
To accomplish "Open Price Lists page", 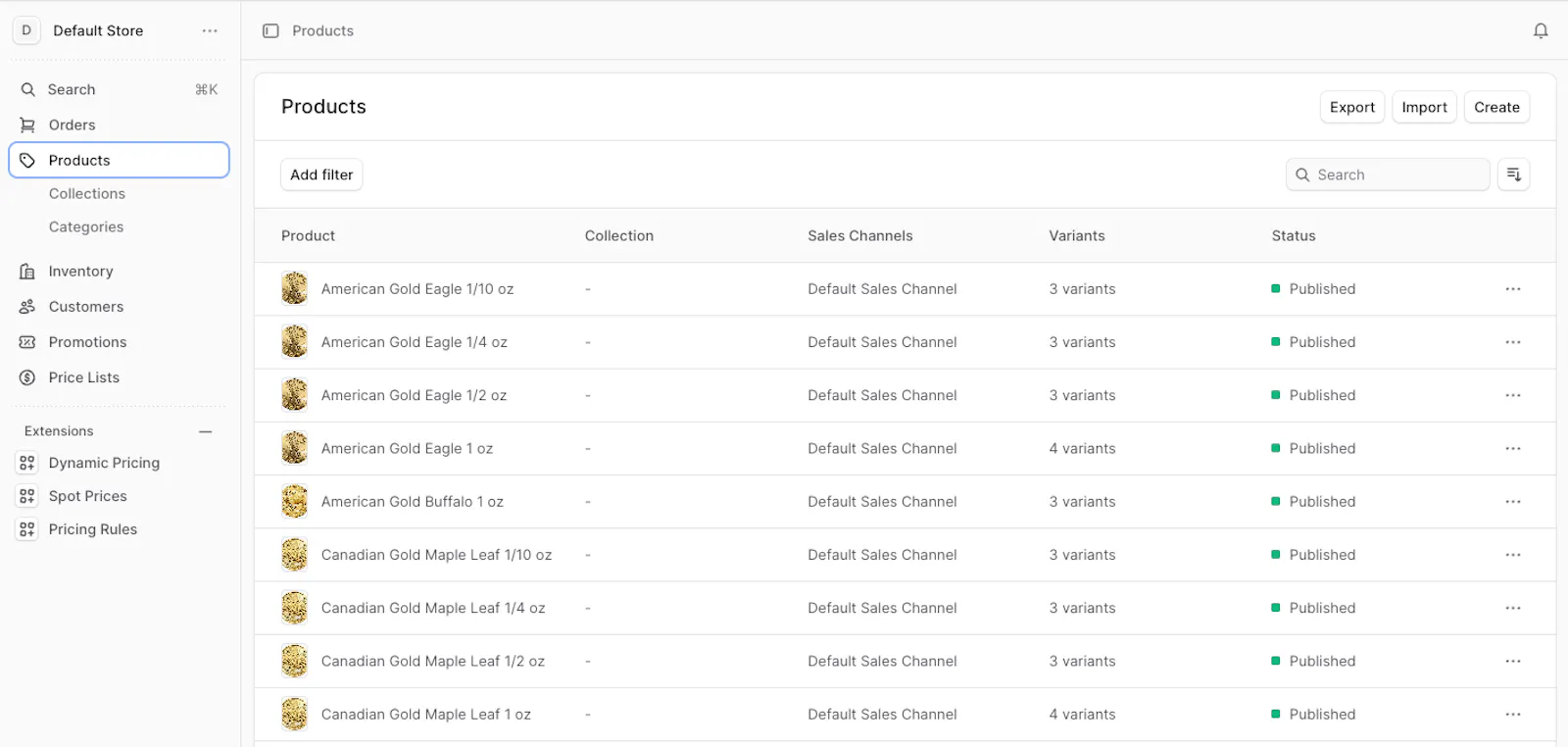I will coord(120,377).
